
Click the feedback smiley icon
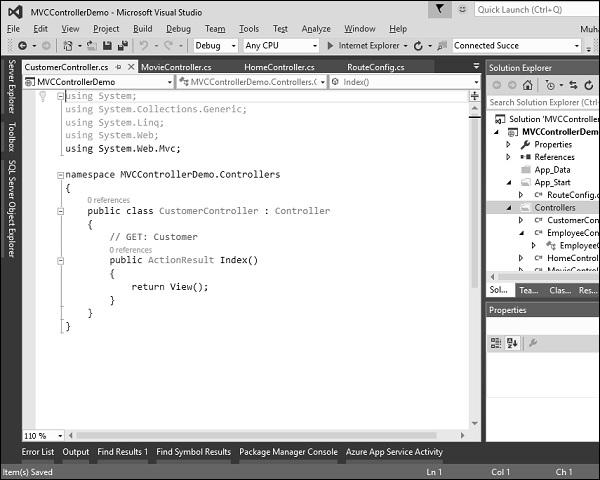tap(462, 9)
